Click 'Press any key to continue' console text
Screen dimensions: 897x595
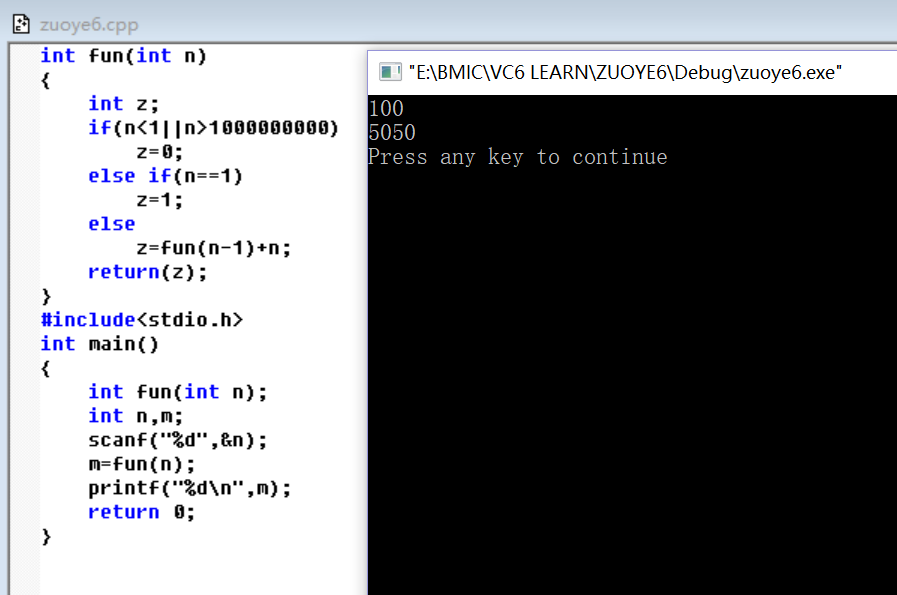pos(517,157)
